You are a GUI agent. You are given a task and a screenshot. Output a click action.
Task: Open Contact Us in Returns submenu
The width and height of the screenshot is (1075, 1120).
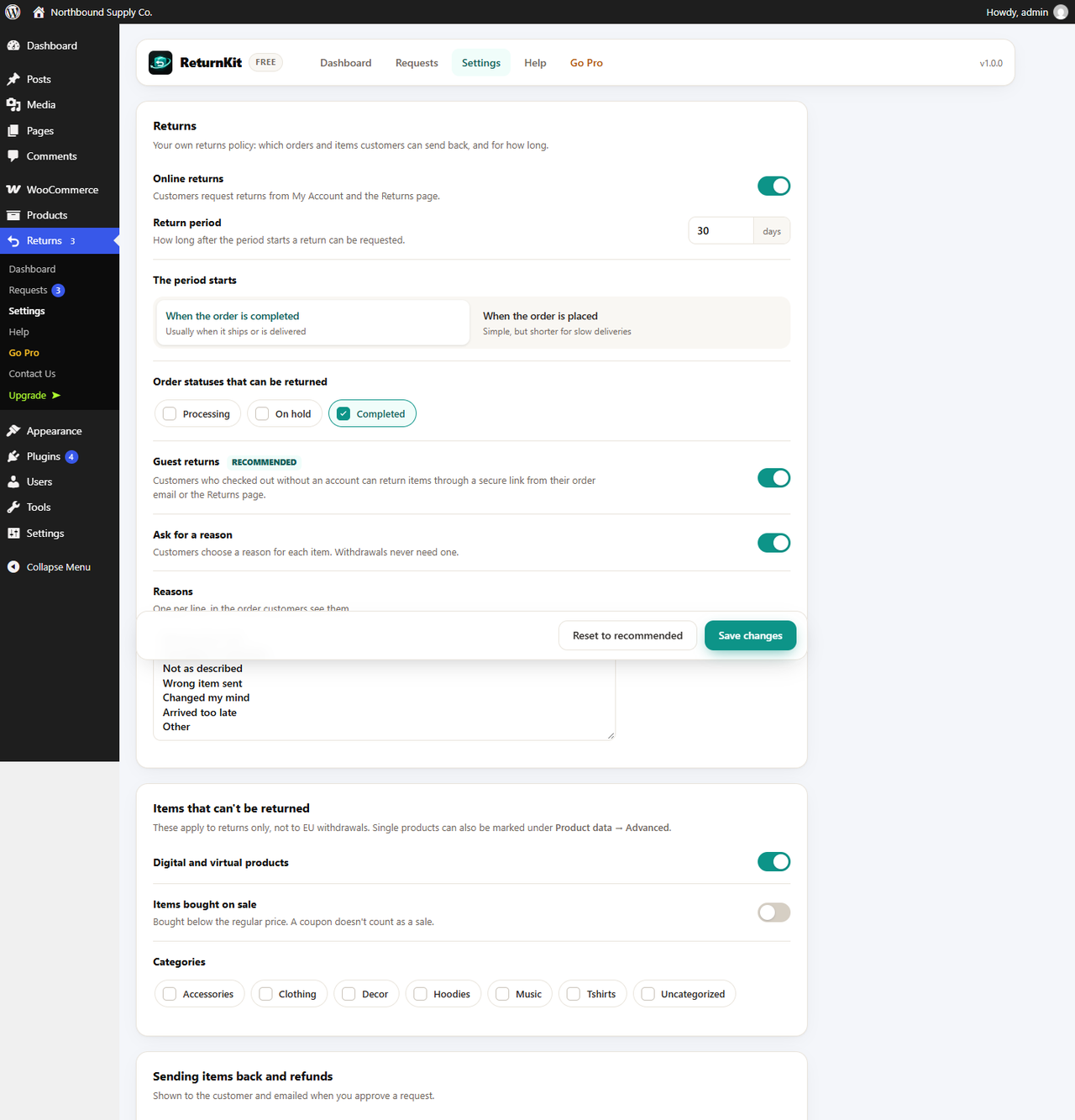(x=32, y=374)
